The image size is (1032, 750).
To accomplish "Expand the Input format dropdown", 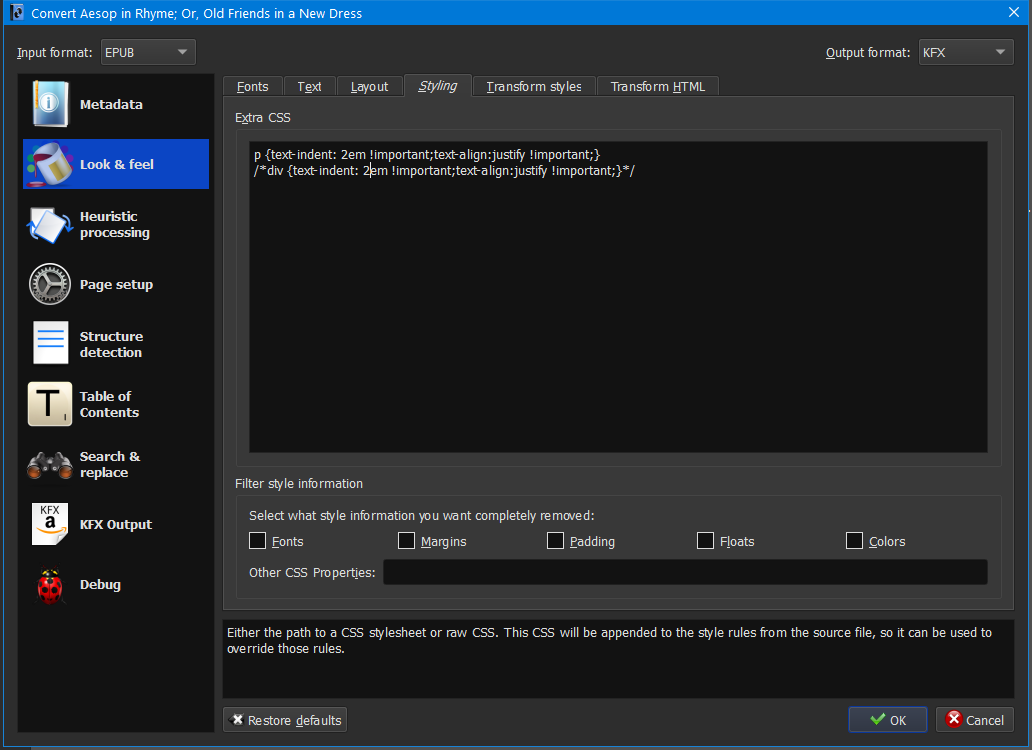I will (147, 52).
